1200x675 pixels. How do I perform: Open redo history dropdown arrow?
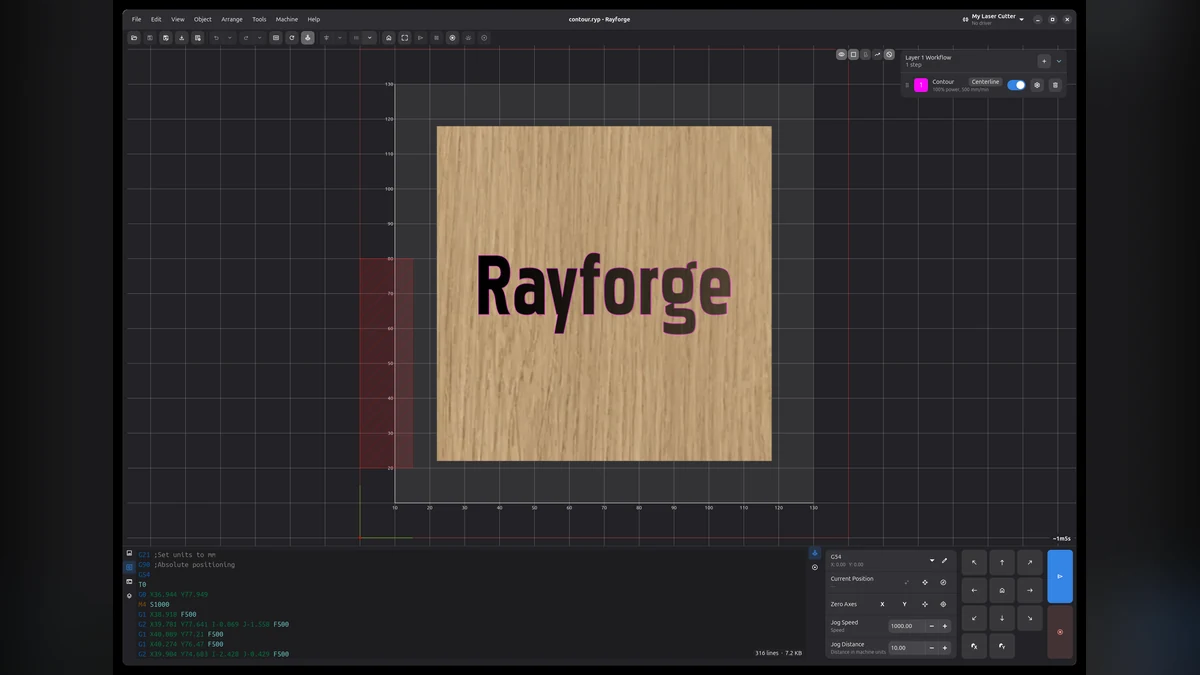(260, 38)
